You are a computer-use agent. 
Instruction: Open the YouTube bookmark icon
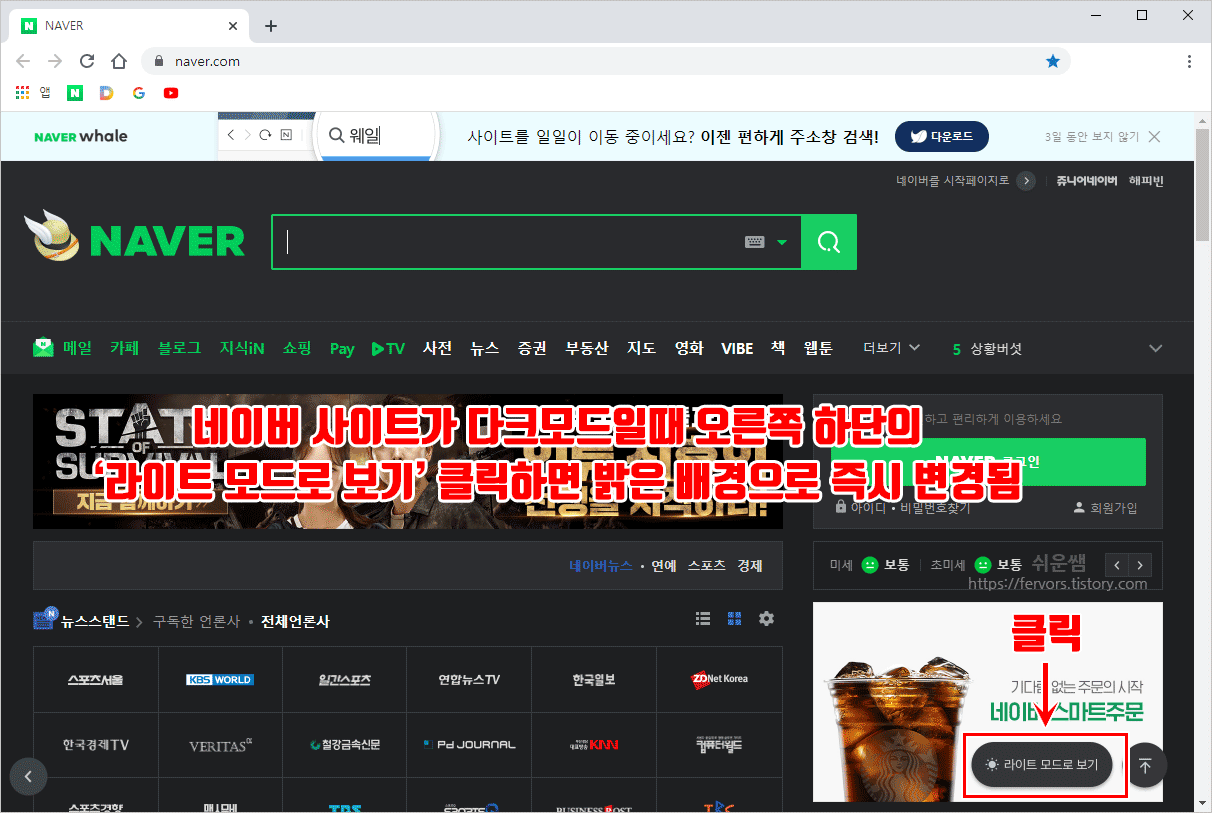[x=171, y=93]
